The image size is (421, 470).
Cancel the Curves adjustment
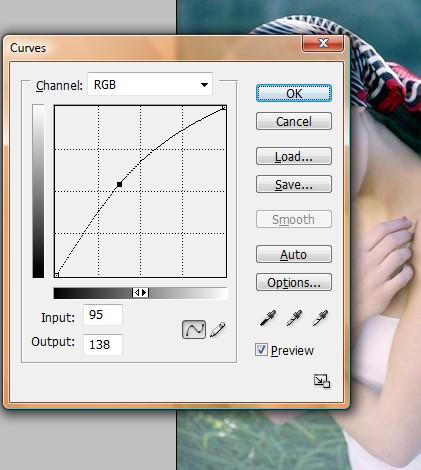pyautogui.click(x=294, y=121)
